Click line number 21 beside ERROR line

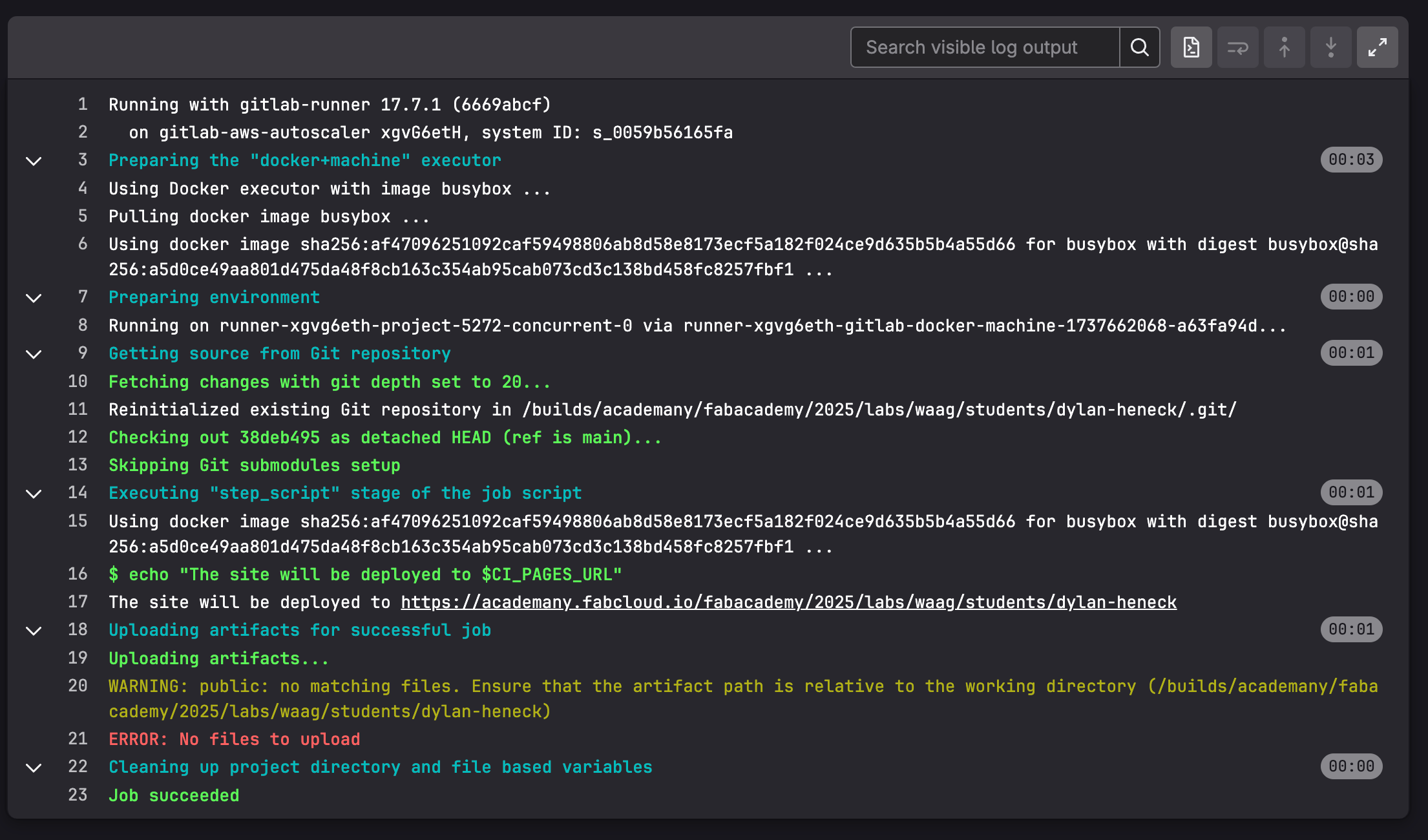point(78,739)
